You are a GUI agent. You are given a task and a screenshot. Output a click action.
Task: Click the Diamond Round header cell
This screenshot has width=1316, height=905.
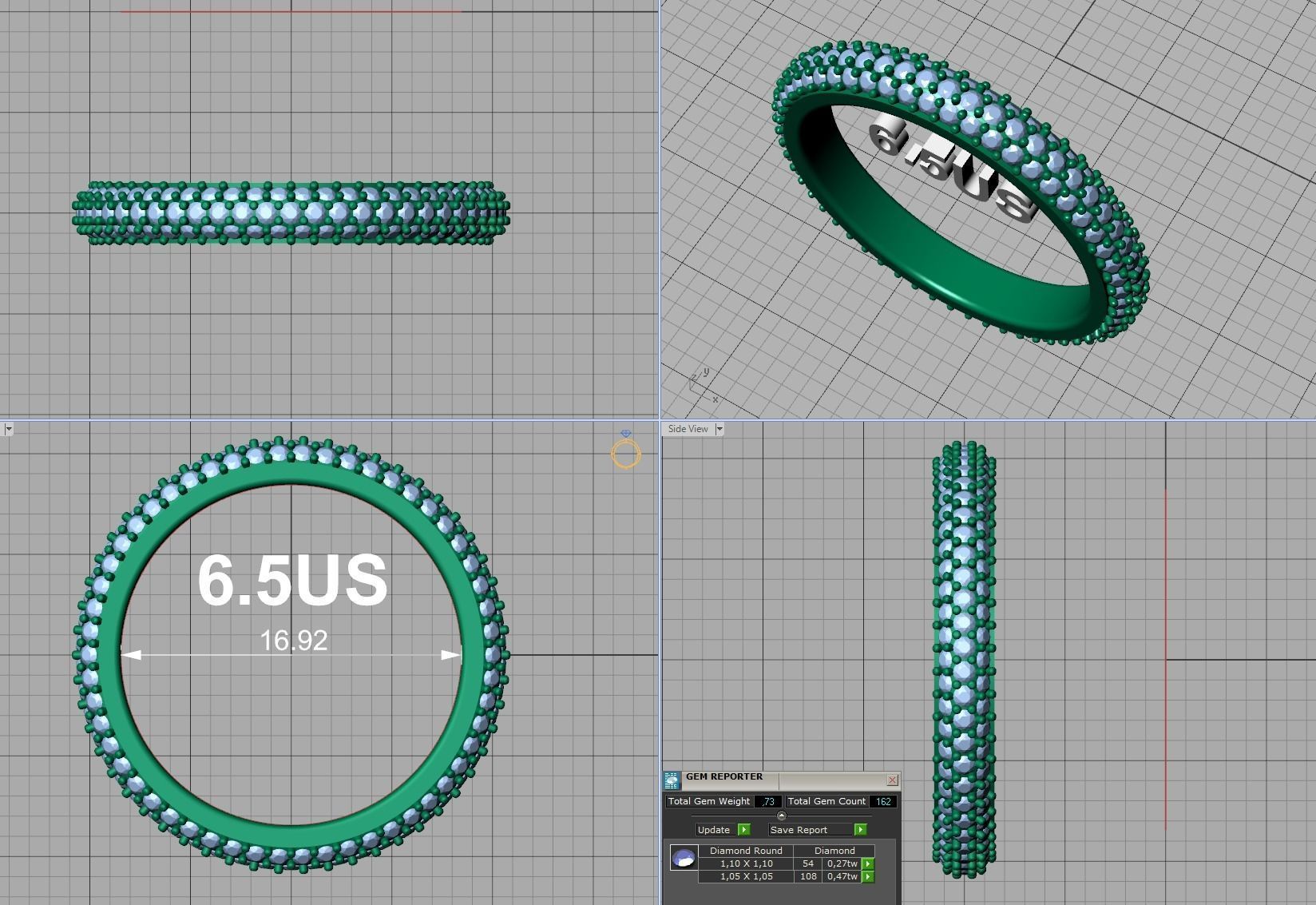[746, 851]
